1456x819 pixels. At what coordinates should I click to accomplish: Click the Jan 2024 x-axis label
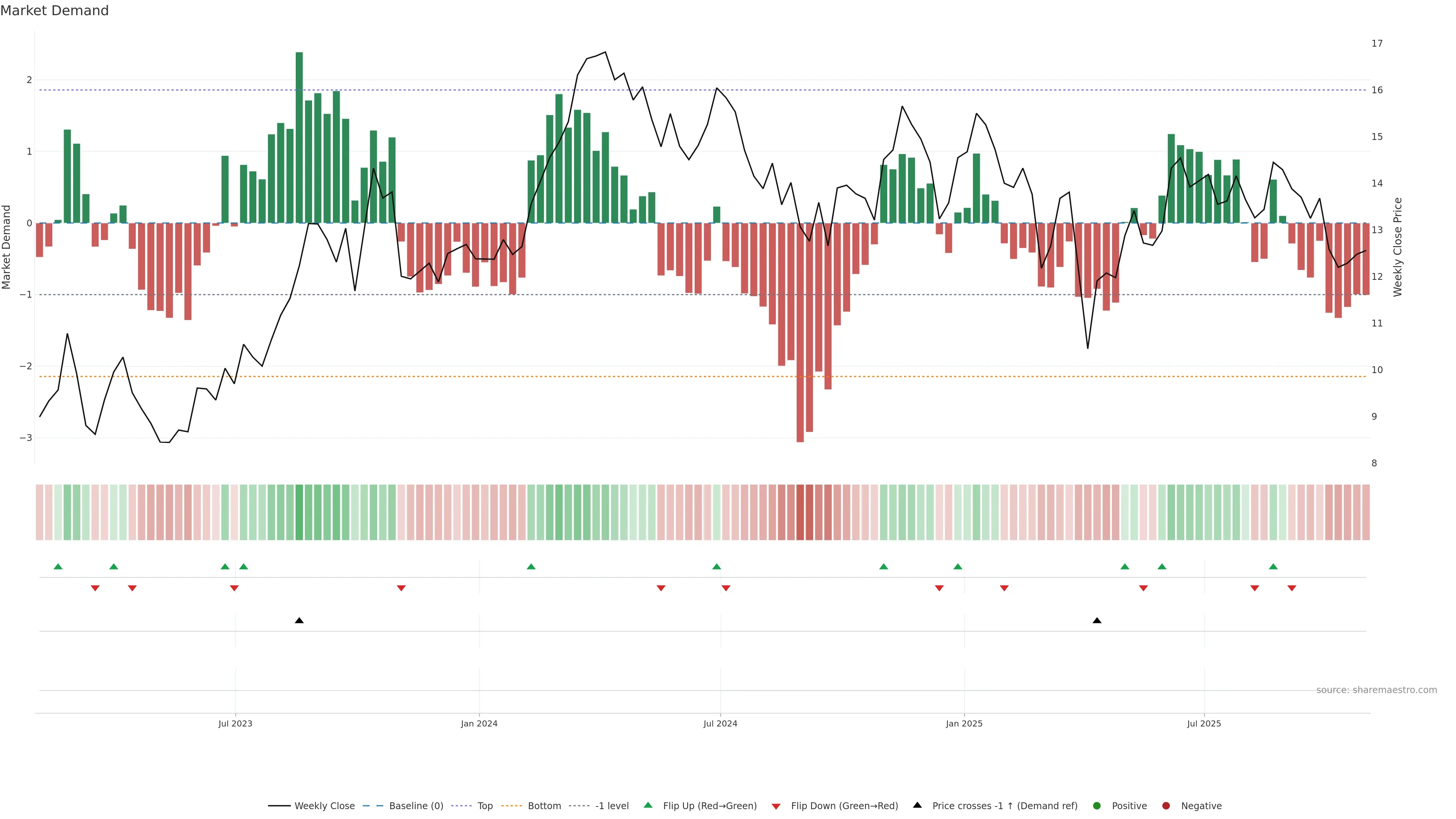(x=479, y=723)
